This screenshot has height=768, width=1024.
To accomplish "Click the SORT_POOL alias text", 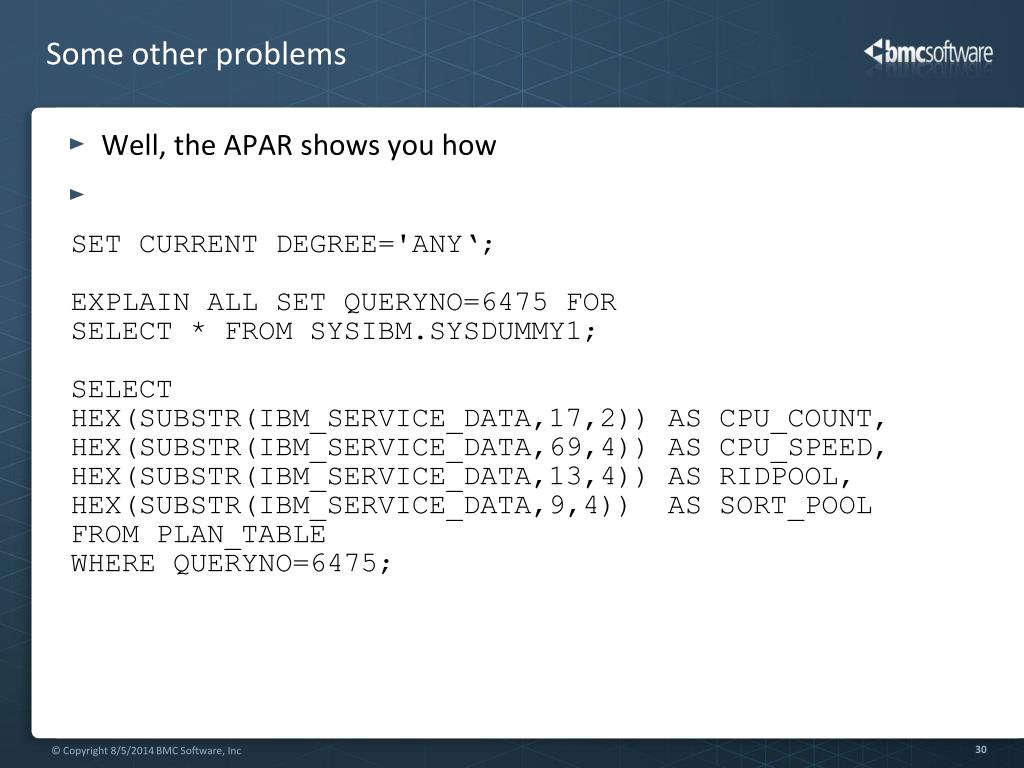I will point(796,506).
